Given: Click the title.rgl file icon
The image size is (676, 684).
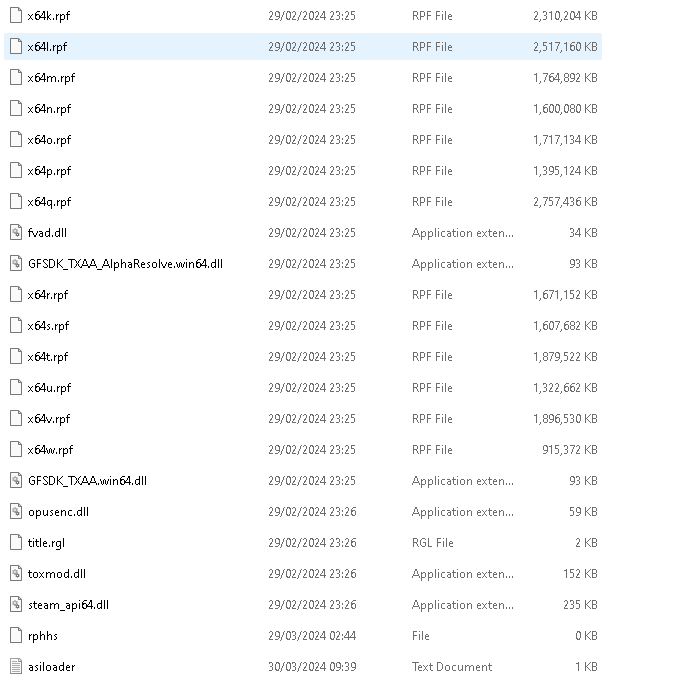Looking at the screenshot, I should tap(15, 543).
